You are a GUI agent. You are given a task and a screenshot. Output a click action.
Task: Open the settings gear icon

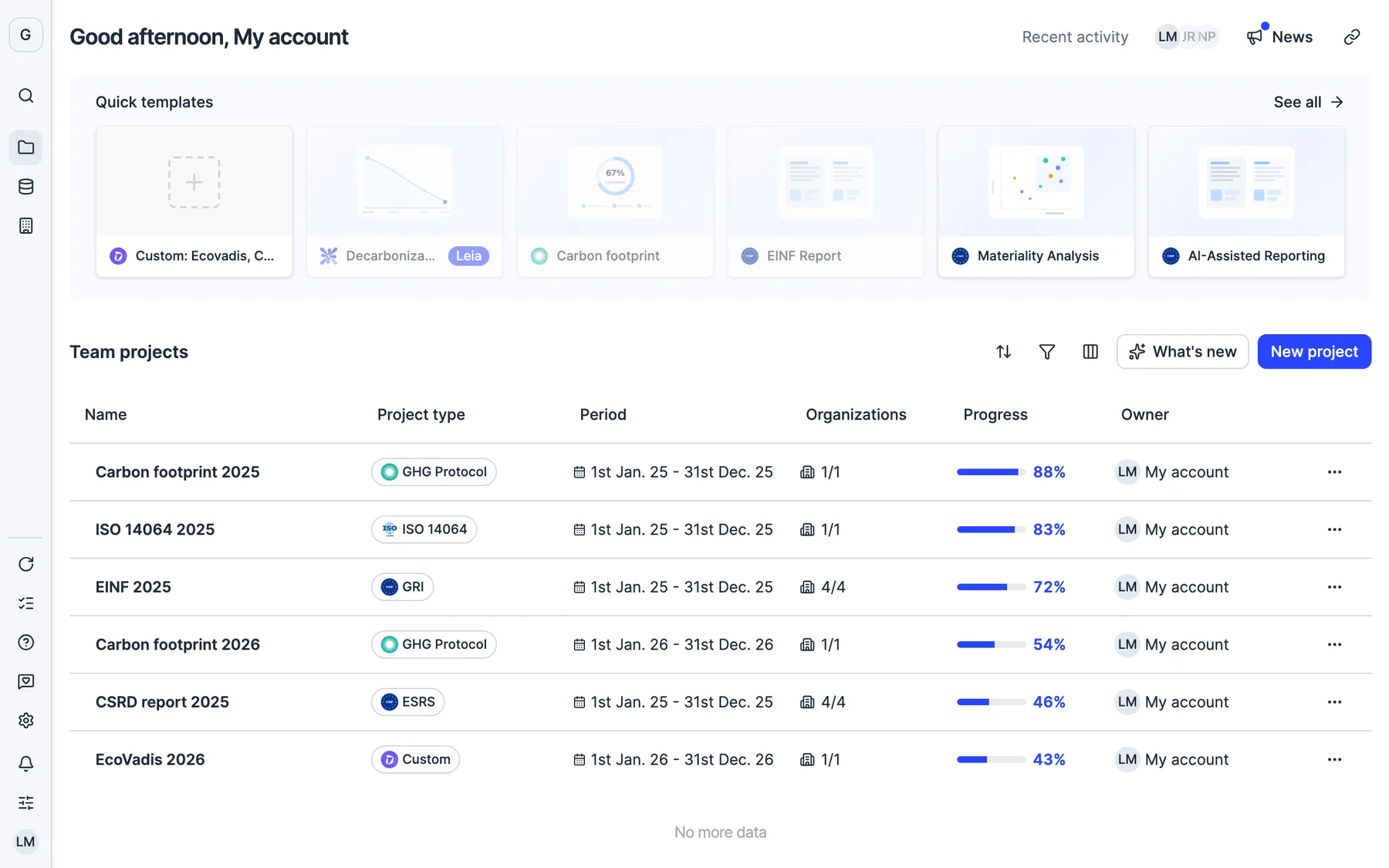coord(25,721)
